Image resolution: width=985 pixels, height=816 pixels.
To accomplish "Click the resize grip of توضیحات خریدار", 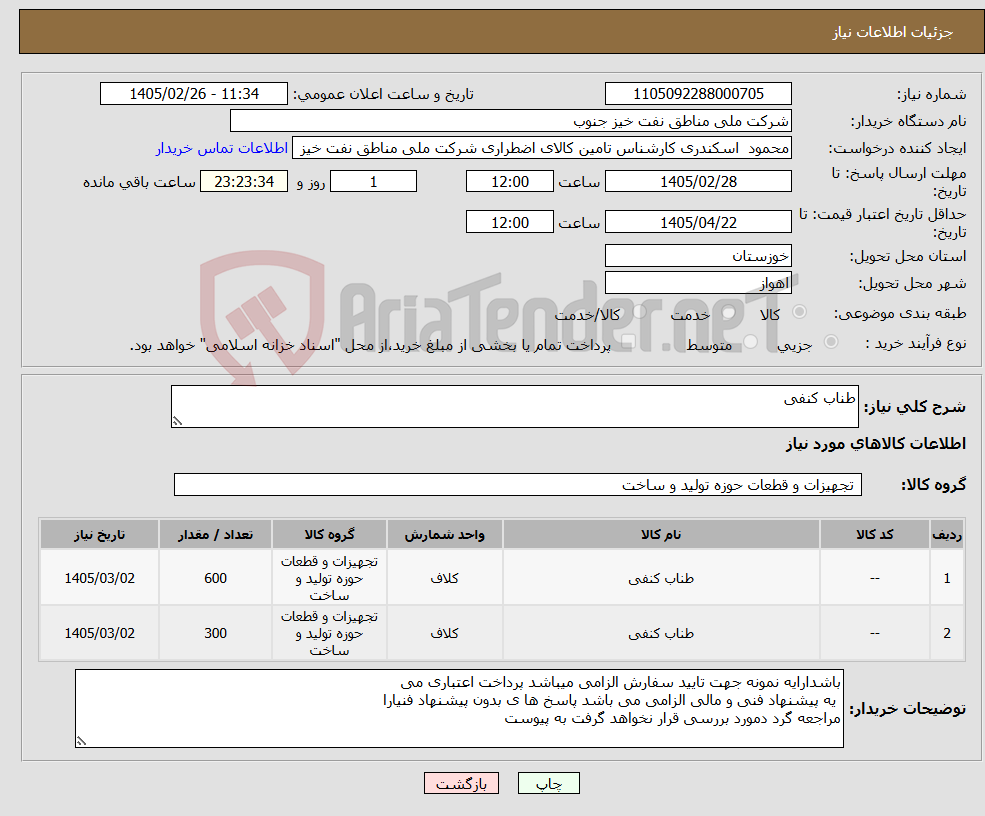I will (x=81, y=741).
